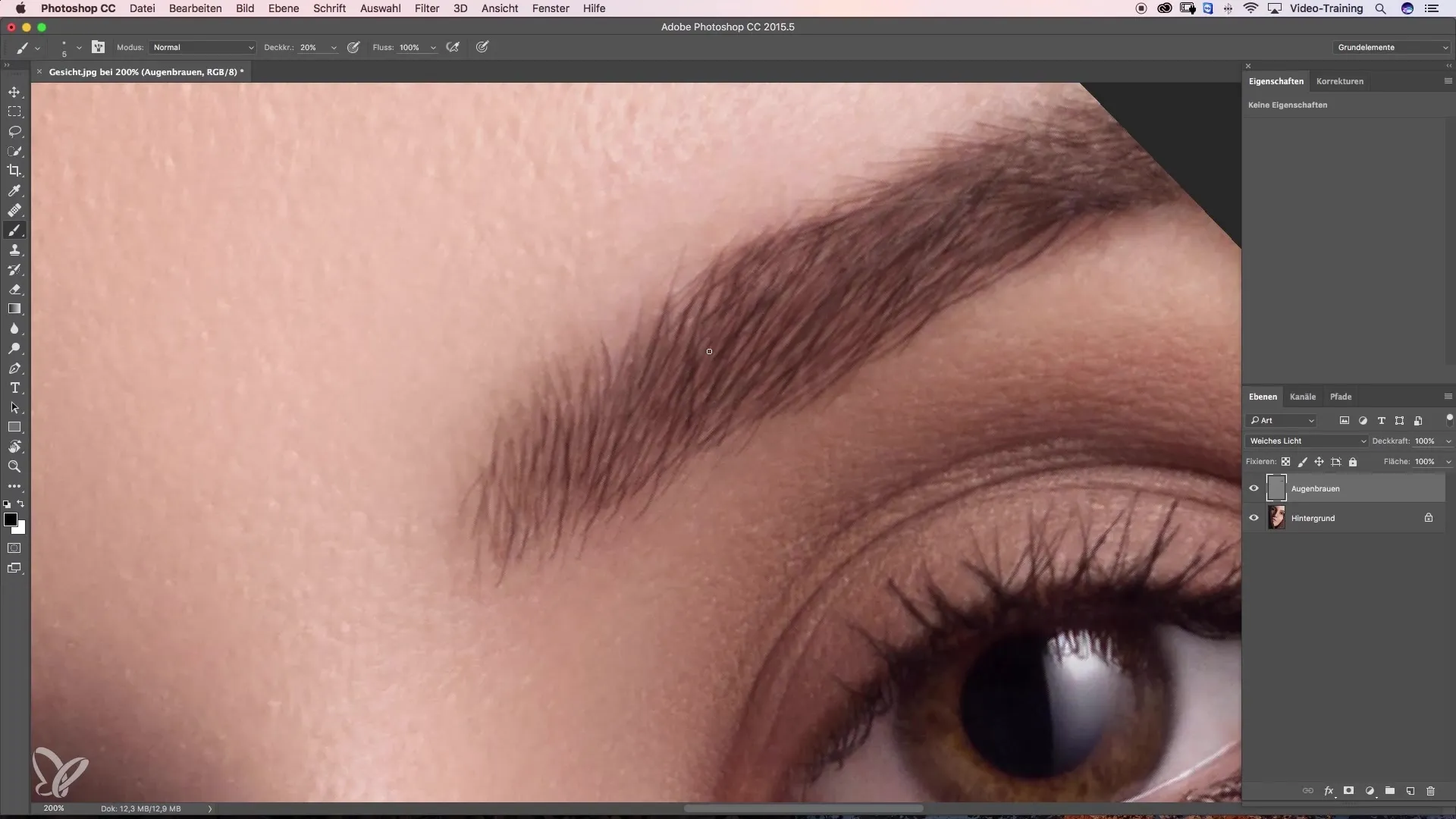Open the Filter menu

point(427,8)
